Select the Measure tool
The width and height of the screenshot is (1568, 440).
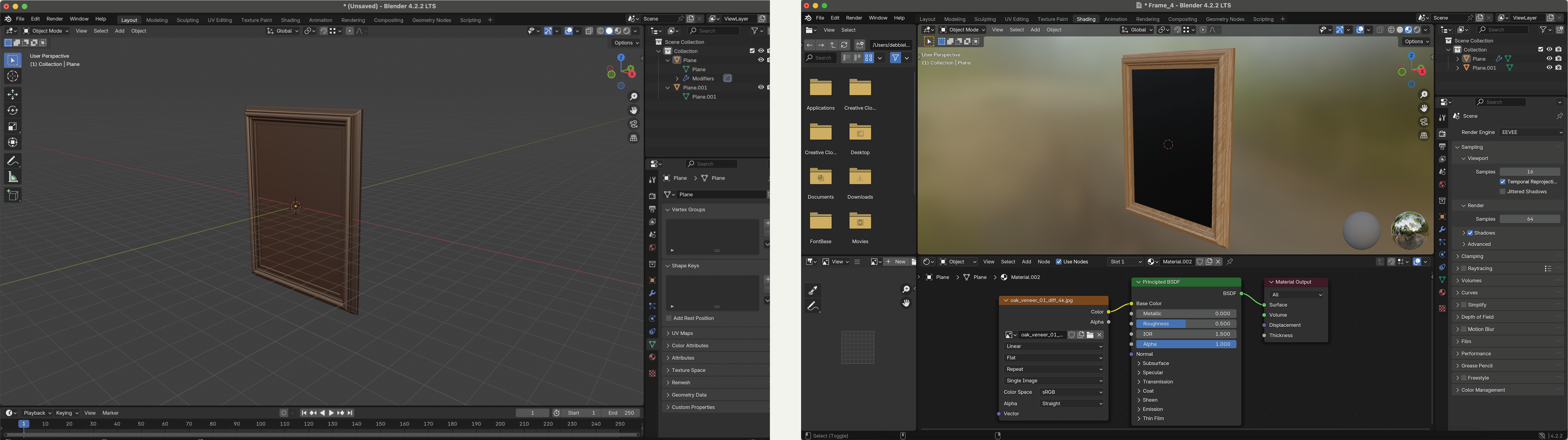click(x=13, y=177)
